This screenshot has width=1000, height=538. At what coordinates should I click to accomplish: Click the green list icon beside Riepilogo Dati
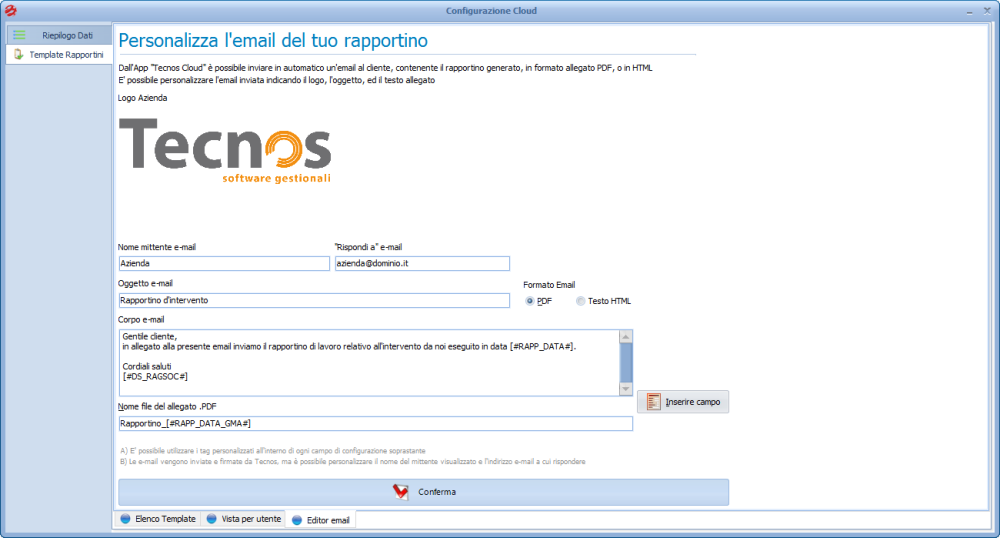pyautogui.click(x=20, y=35)
